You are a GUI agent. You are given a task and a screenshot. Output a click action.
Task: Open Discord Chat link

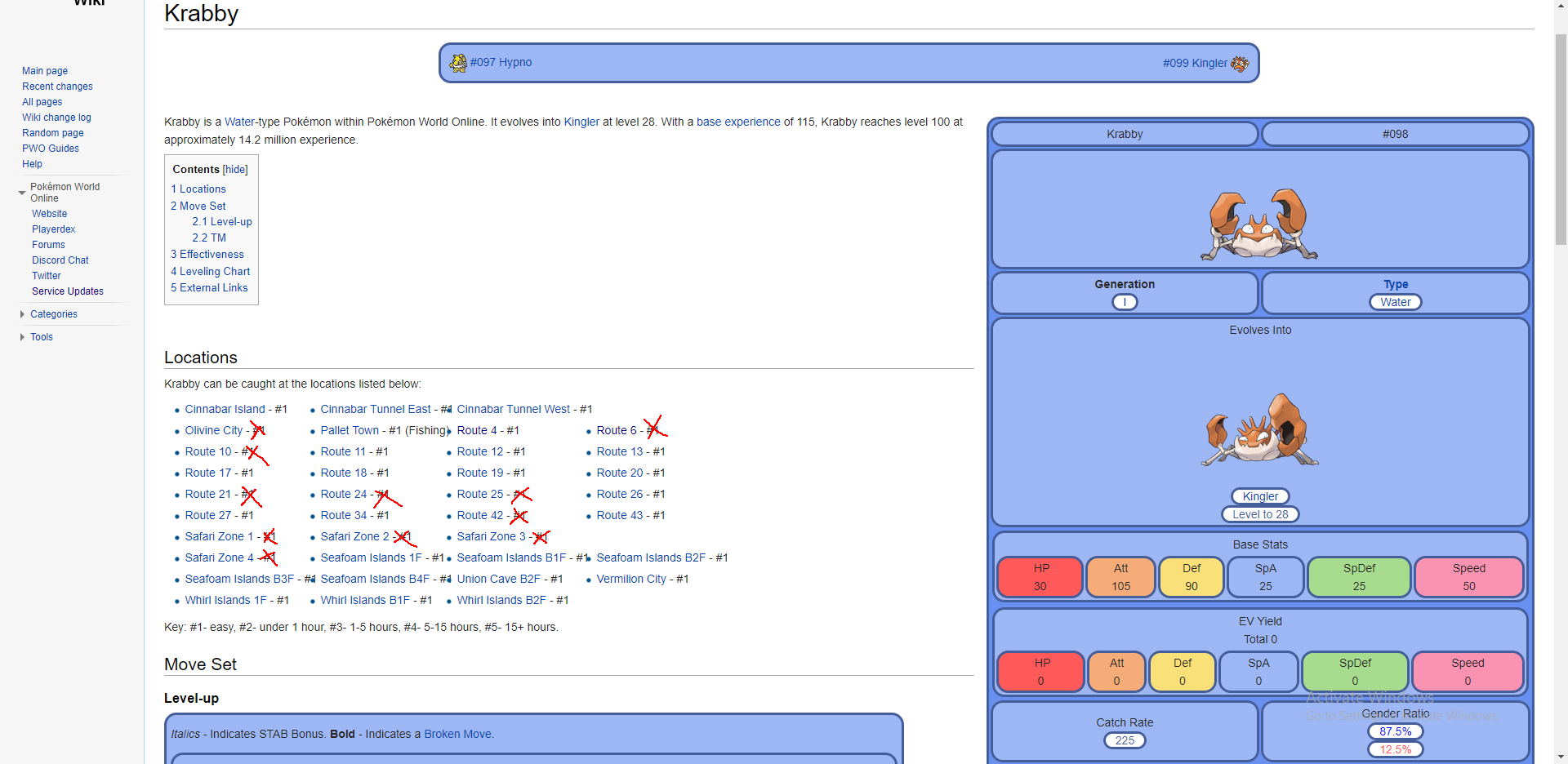pyautogui.click(x=60, y=260)
